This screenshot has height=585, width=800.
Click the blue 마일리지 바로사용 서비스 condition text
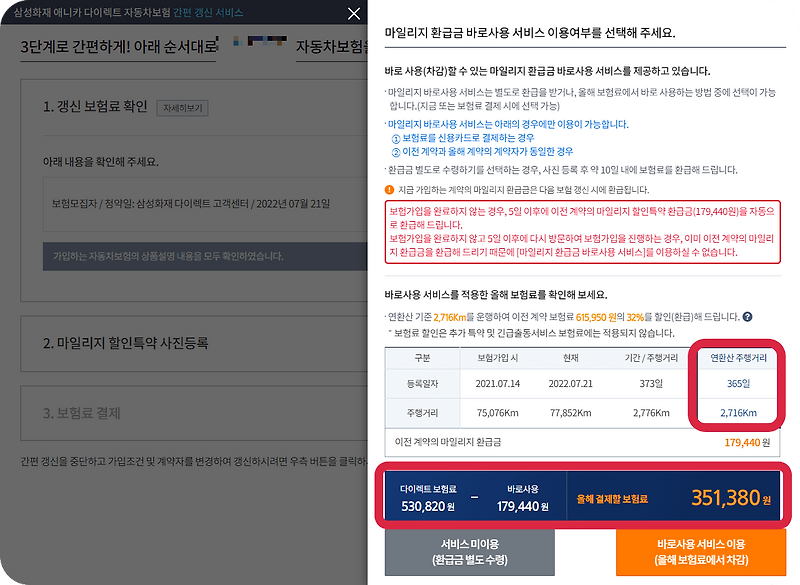coord(507,124)
